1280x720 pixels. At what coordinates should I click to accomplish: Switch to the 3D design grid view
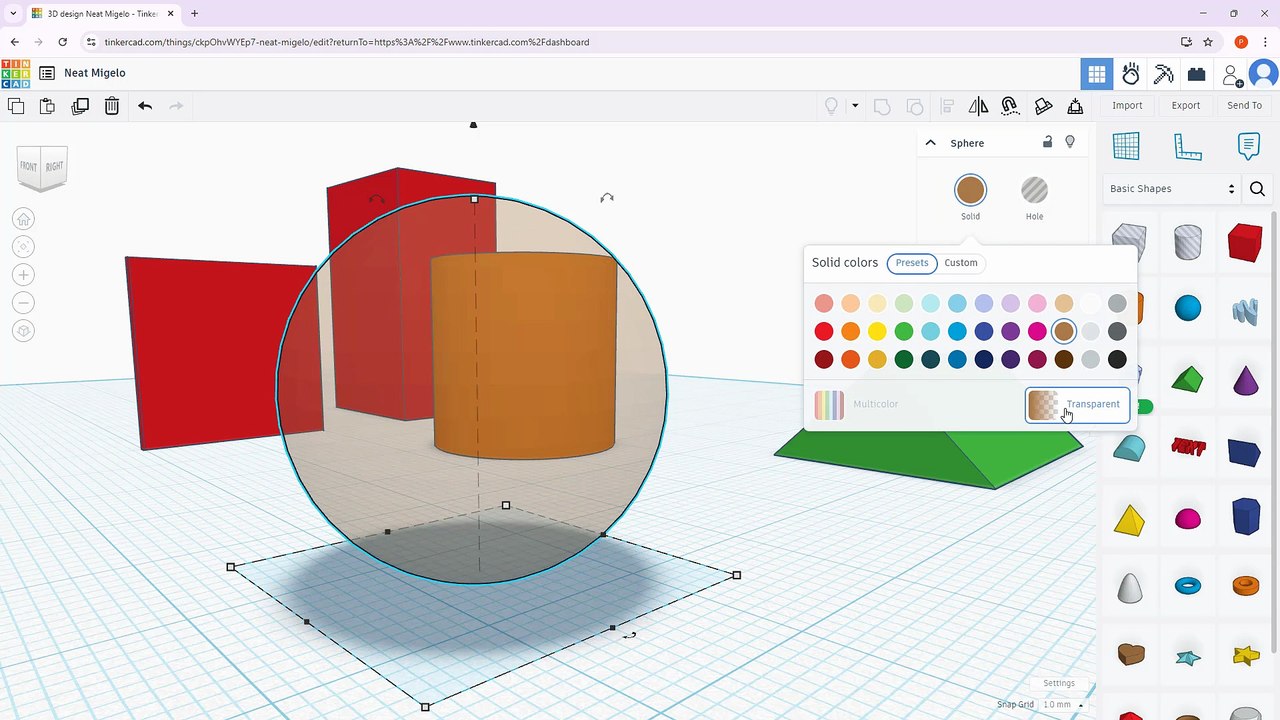(x=1097, y=74)
